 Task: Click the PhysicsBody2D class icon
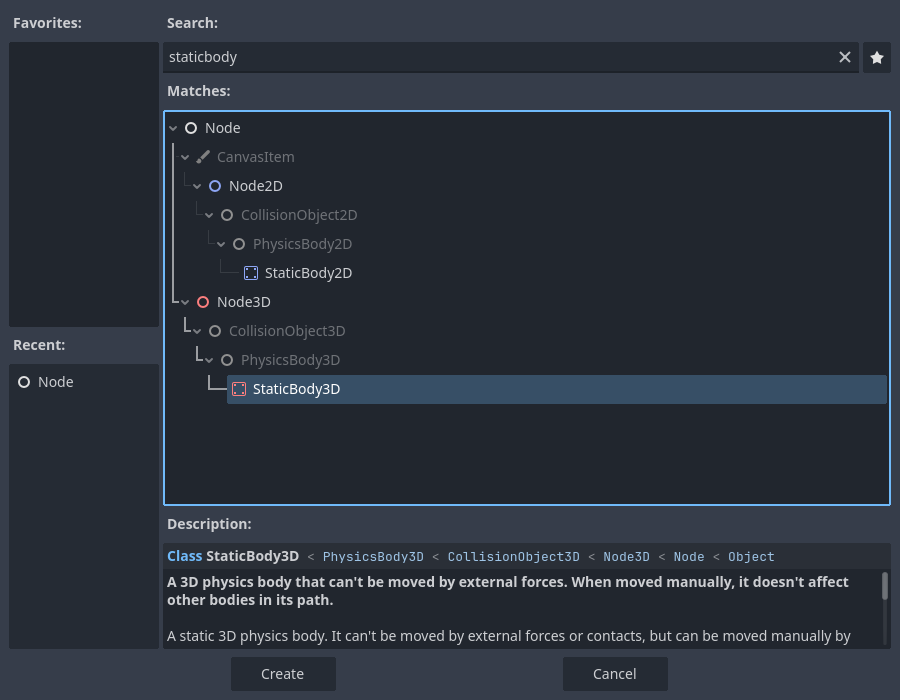point(239,243)
